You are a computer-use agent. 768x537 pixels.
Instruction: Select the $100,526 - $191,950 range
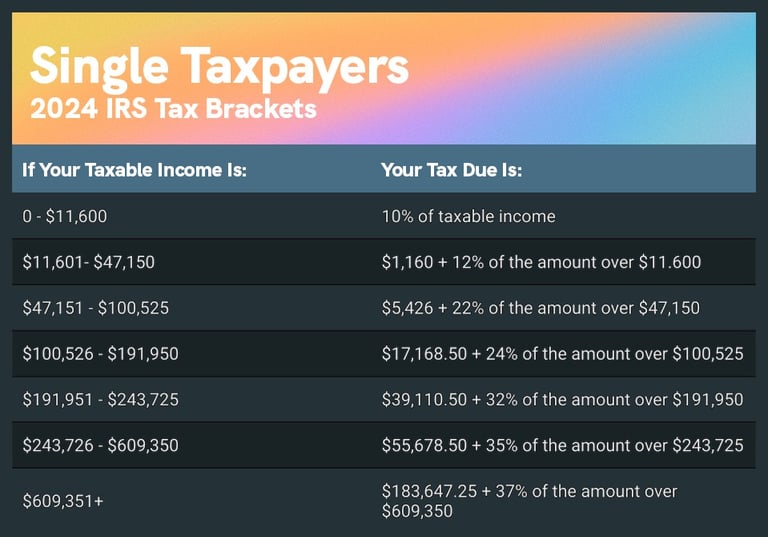click(100, 354)
